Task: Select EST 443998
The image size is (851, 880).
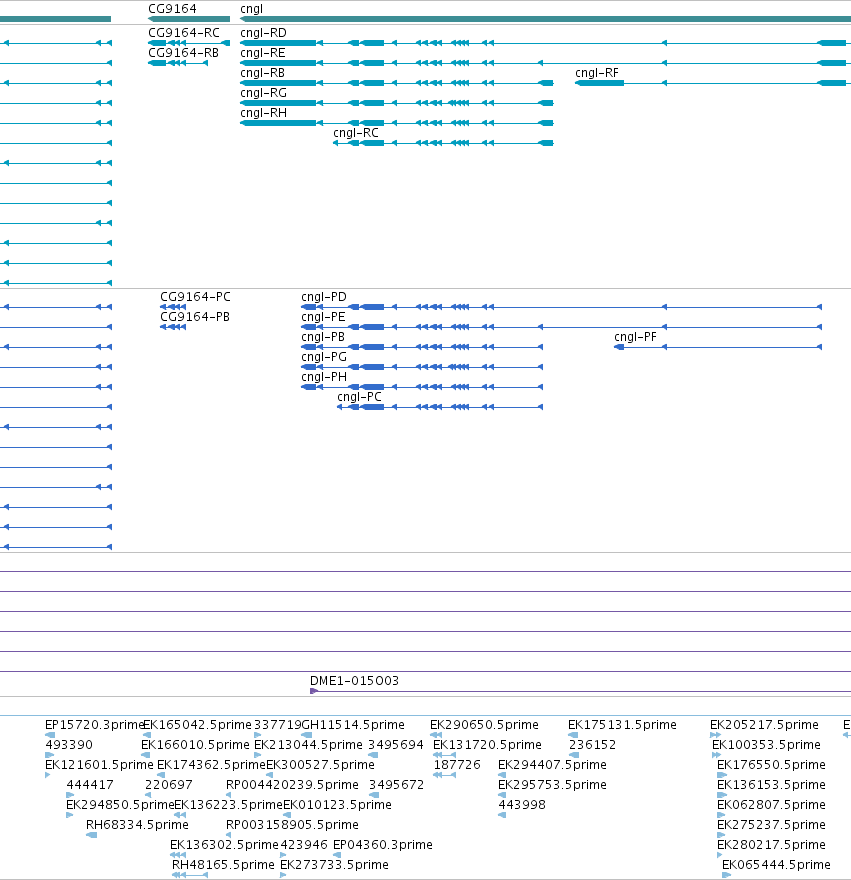Action: (522, 805)
